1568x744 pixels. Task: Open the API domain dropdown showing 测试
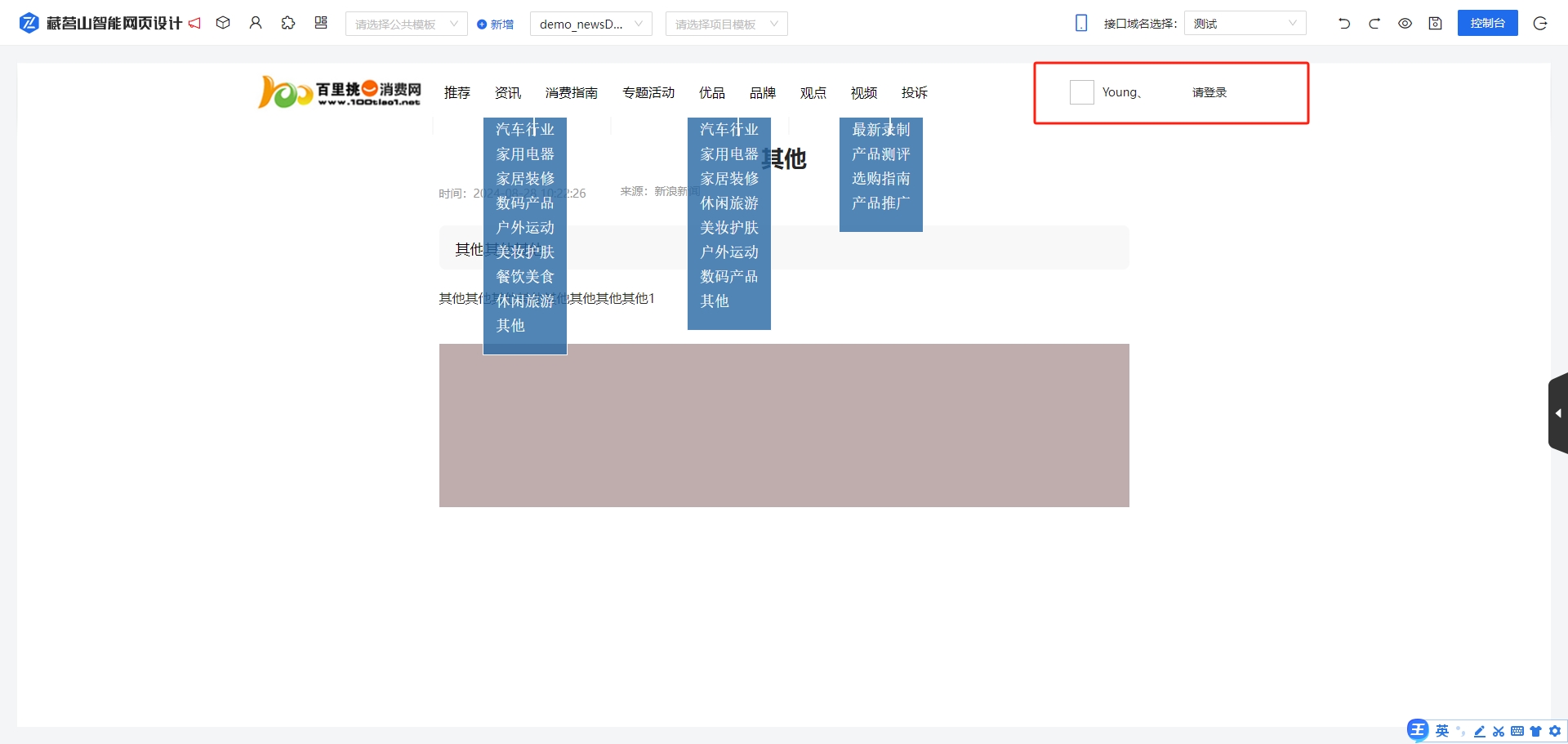pos(1245,23)
